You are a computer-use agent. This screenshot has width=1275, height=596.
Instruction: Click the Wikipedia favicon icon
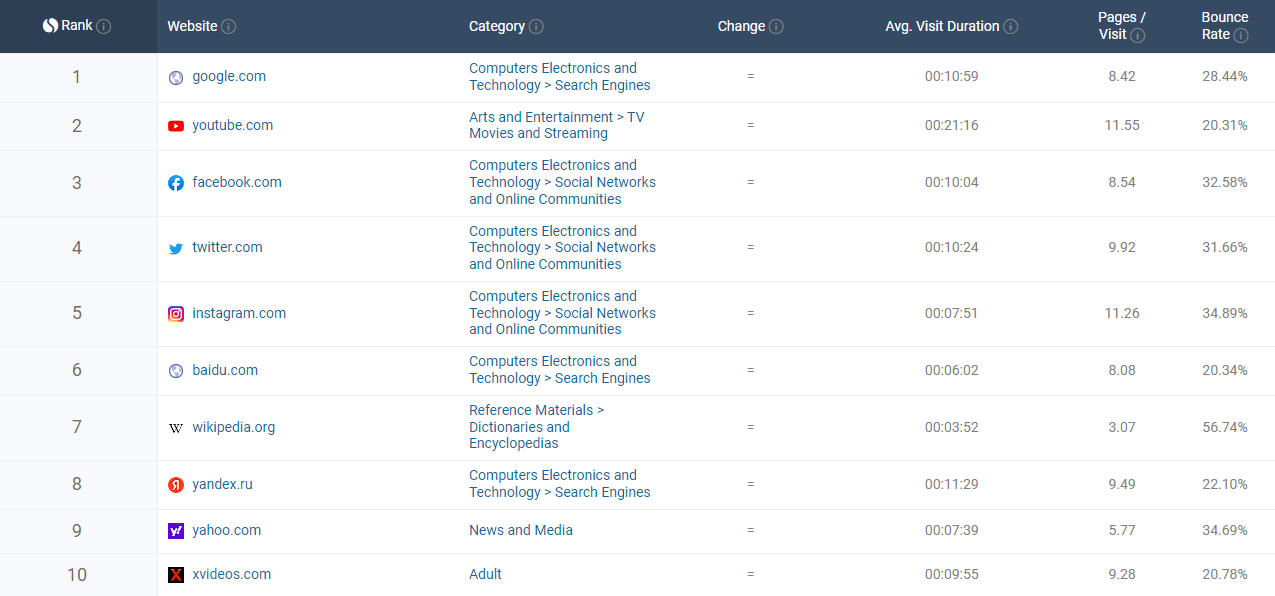click(x=176, y=428)
